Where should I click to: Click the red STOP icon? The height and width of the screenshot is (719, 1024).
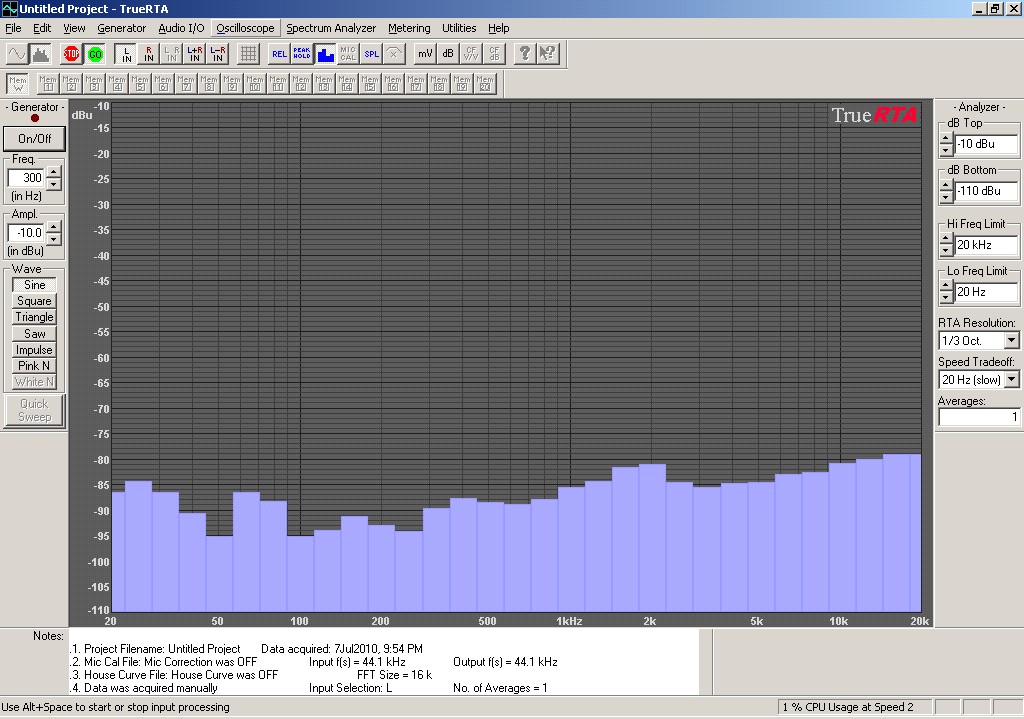pyautogui.click(x=72, y=54)
